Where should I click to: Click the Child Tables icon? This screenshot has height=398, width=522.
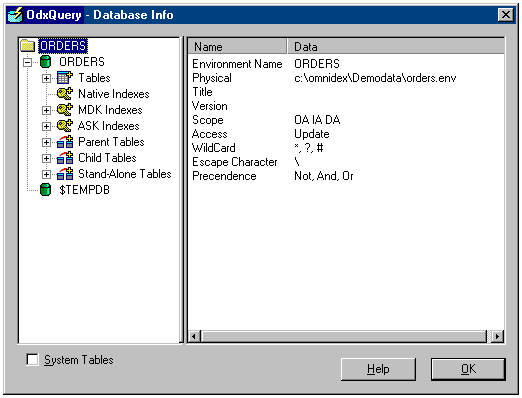pyautogui.click(x=65, y=158)
